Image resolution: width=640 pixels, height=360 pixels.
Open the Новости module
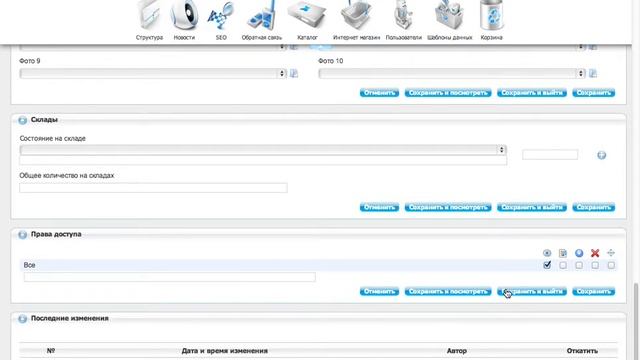(x=184, y=20)
